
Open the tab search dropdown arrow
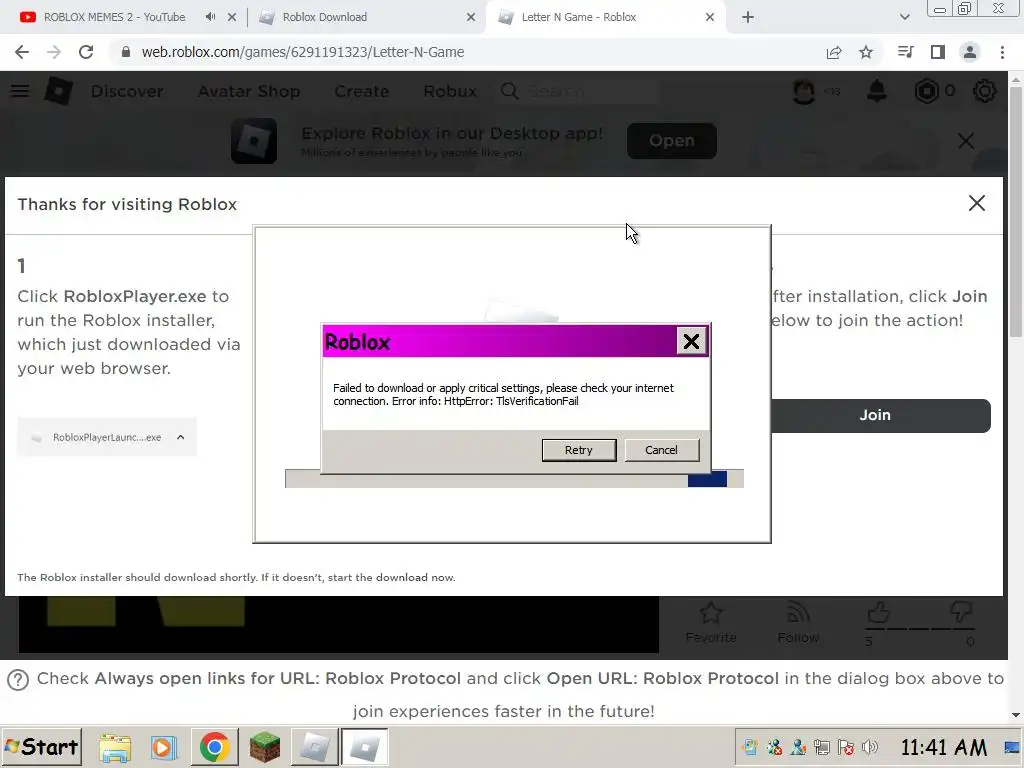904,18
